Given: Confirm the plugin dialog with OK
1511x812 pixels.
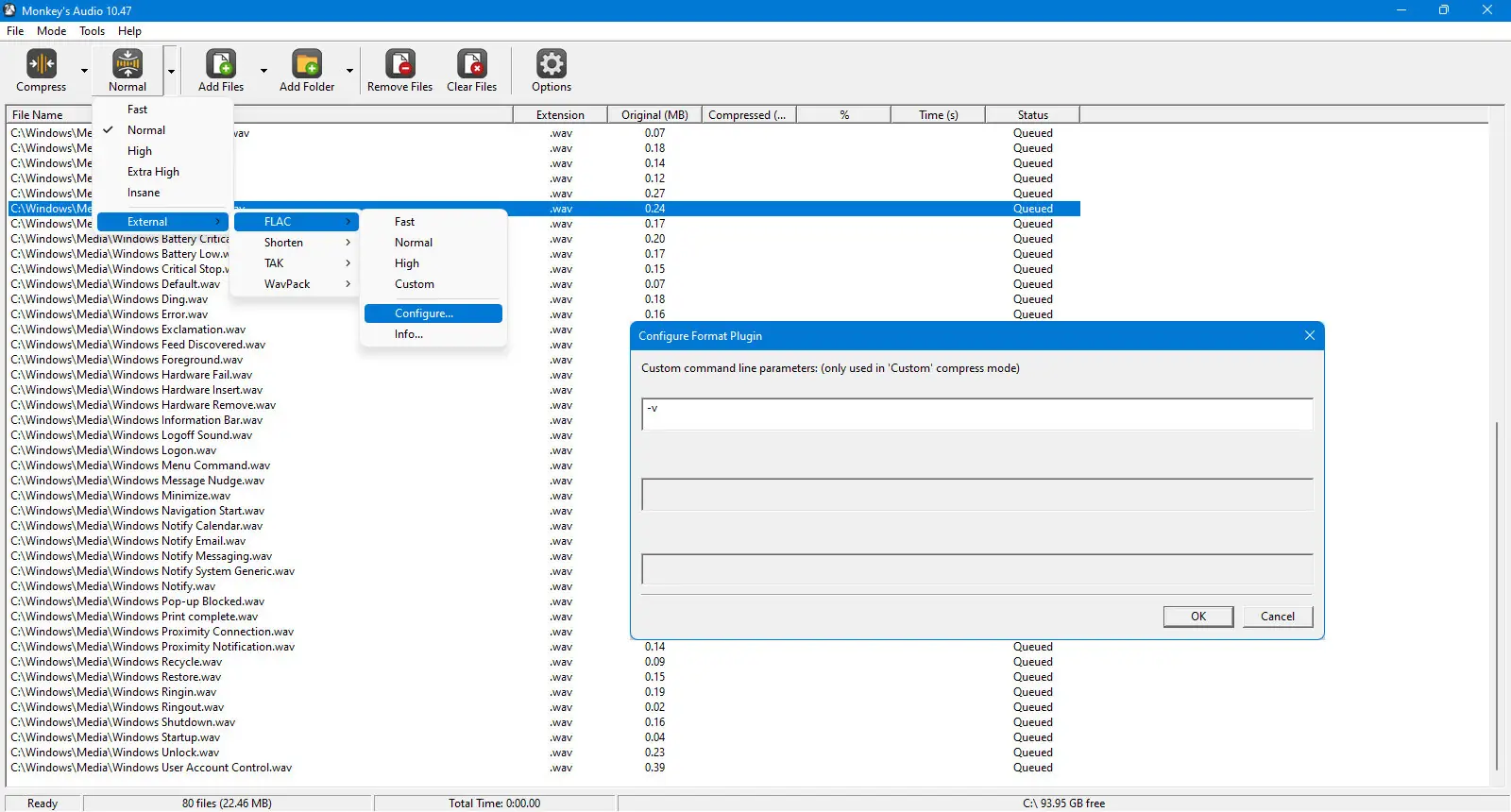Looking at the screenshot, I should (1198, 617).
